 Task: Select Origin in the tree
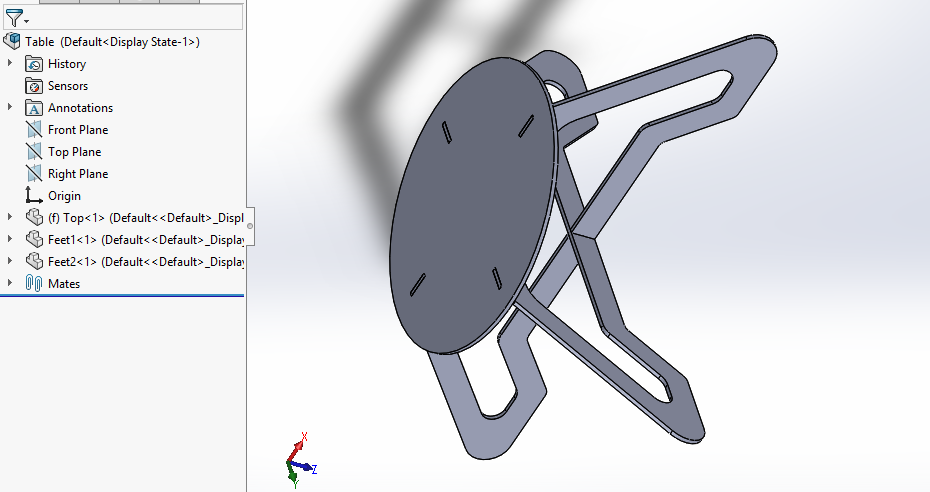[x=64, y=196]
